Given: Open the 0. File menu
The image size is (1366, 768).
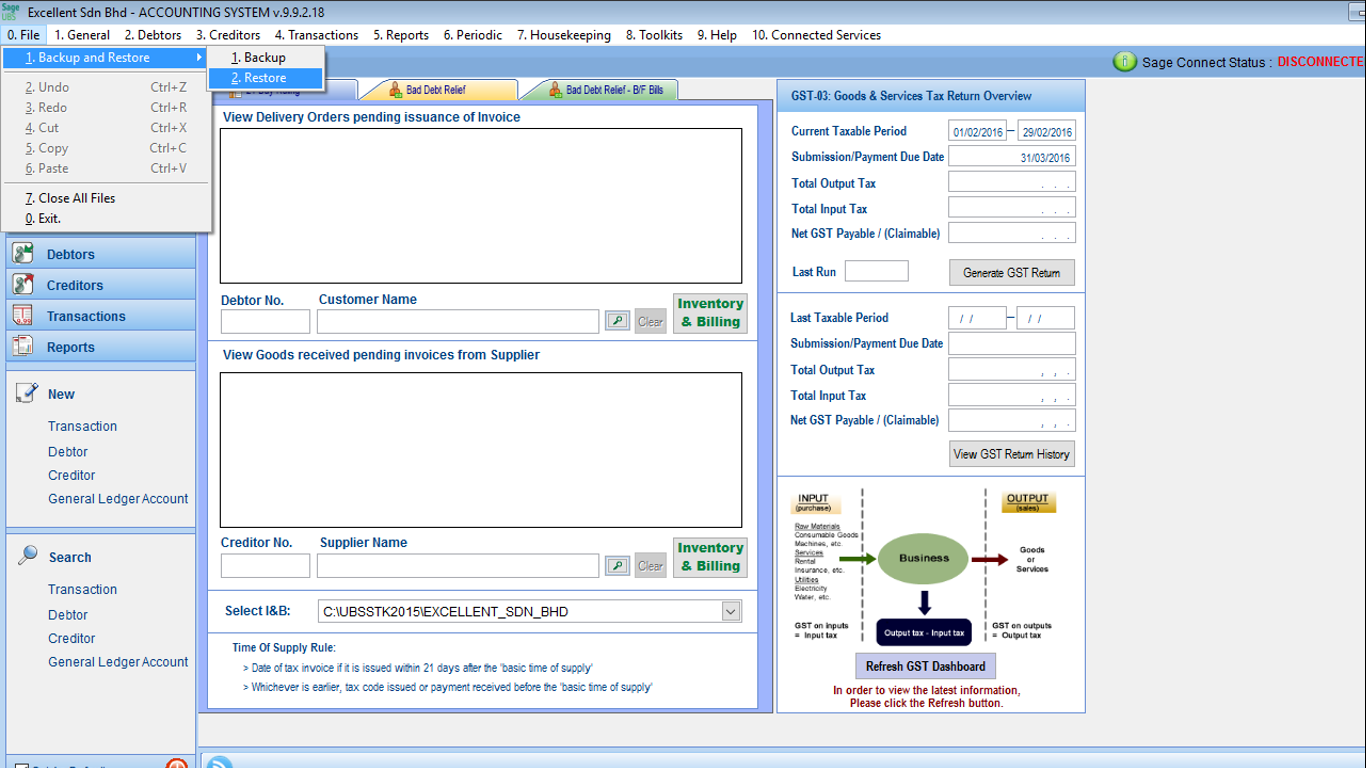Looking at the screenshot, I should 24,35.
